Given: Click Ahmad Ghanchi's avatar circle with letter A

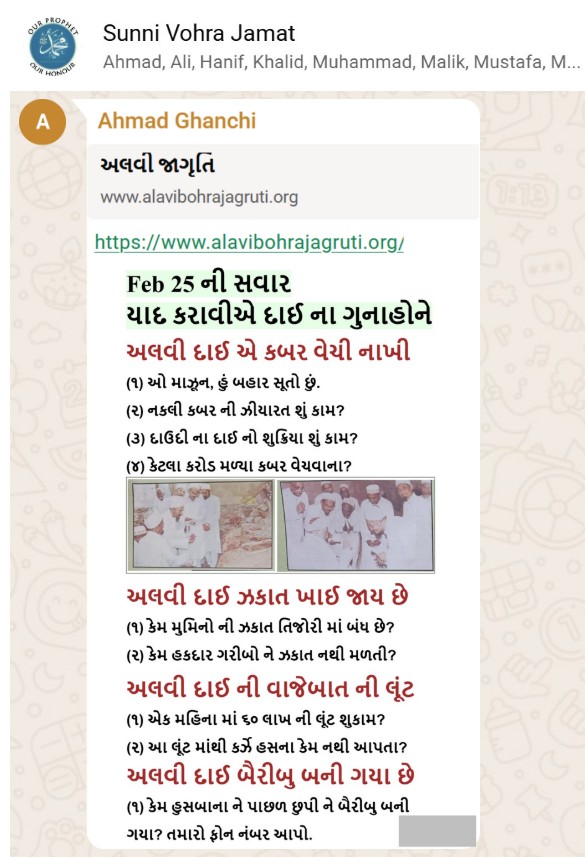Looking at the screenshot, I should pos(43,122).
